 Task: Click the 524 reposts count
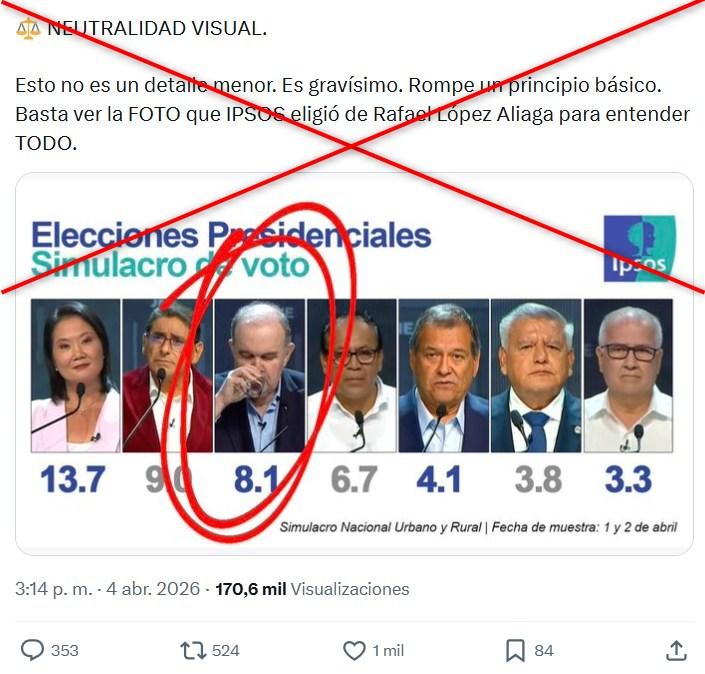pos(226,651)
